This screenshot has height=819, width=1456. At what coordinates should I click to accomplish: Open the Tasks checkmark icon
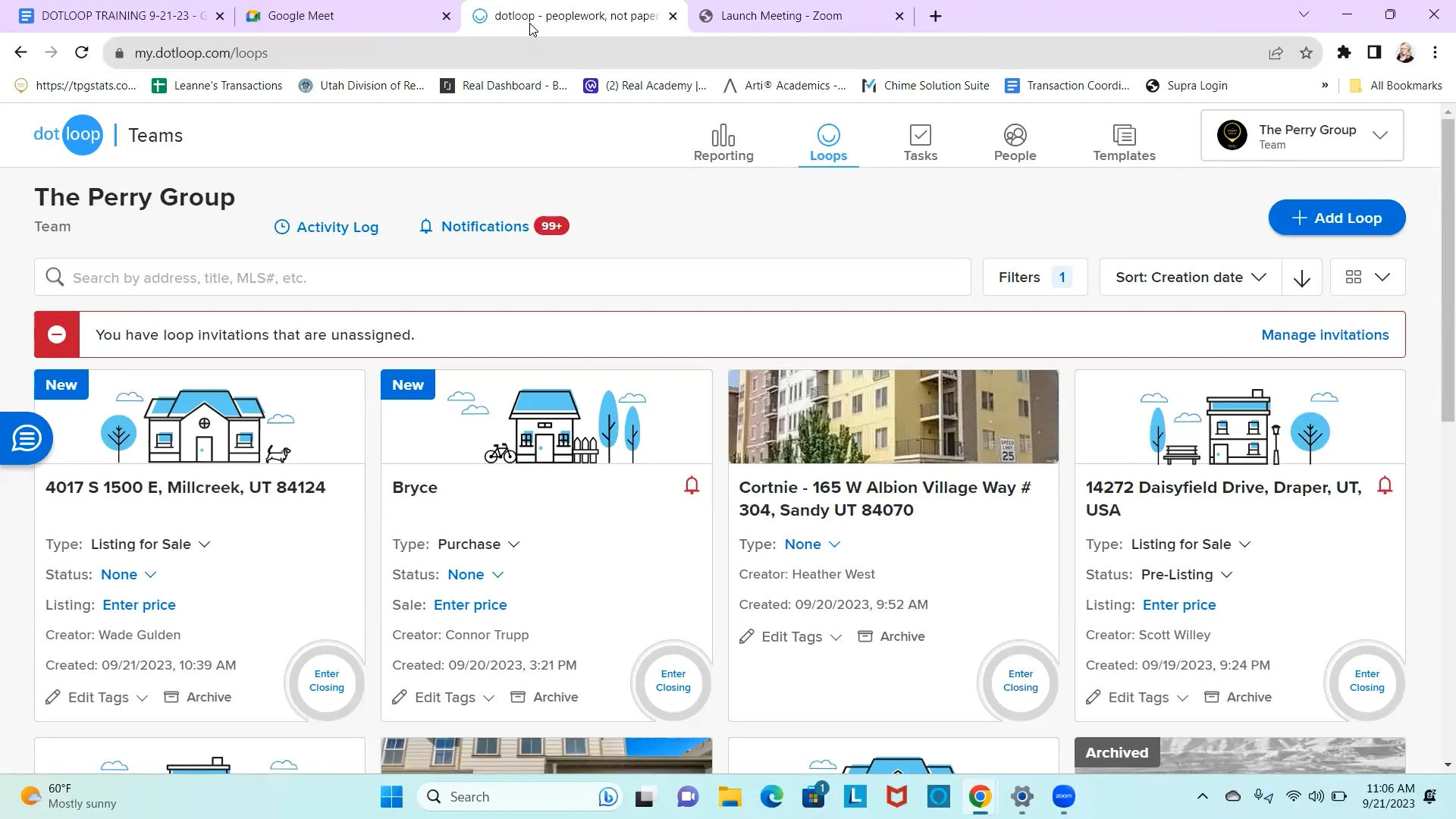[920, 136]
